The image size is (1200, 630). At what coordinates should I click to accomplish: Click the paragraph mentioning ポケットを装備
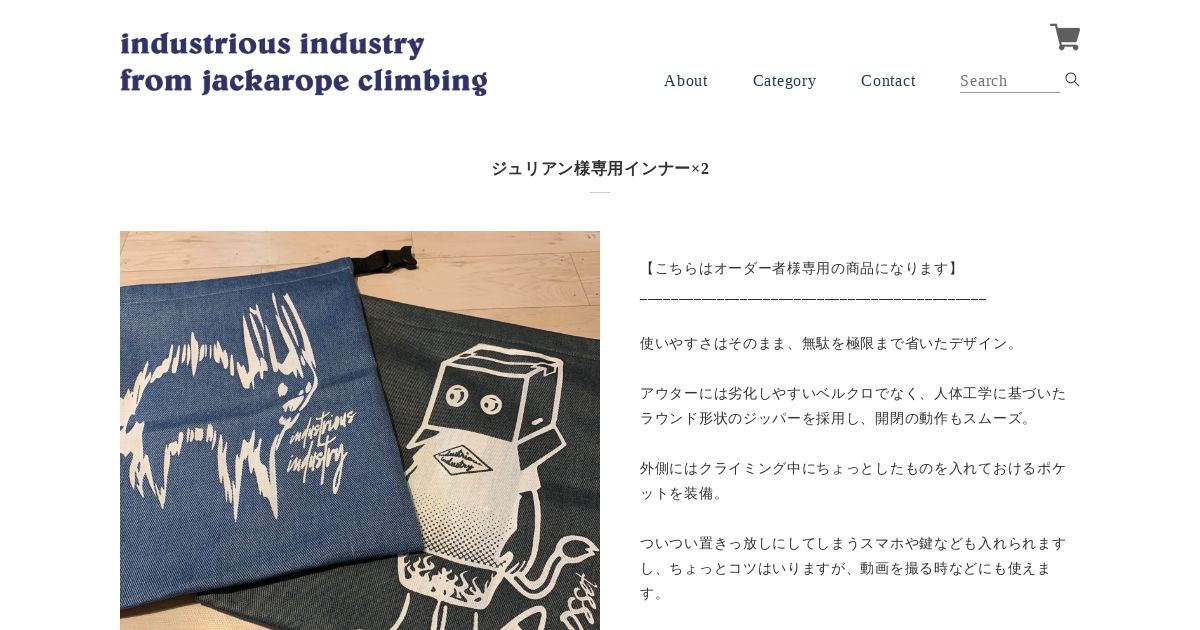coord(853,481)
